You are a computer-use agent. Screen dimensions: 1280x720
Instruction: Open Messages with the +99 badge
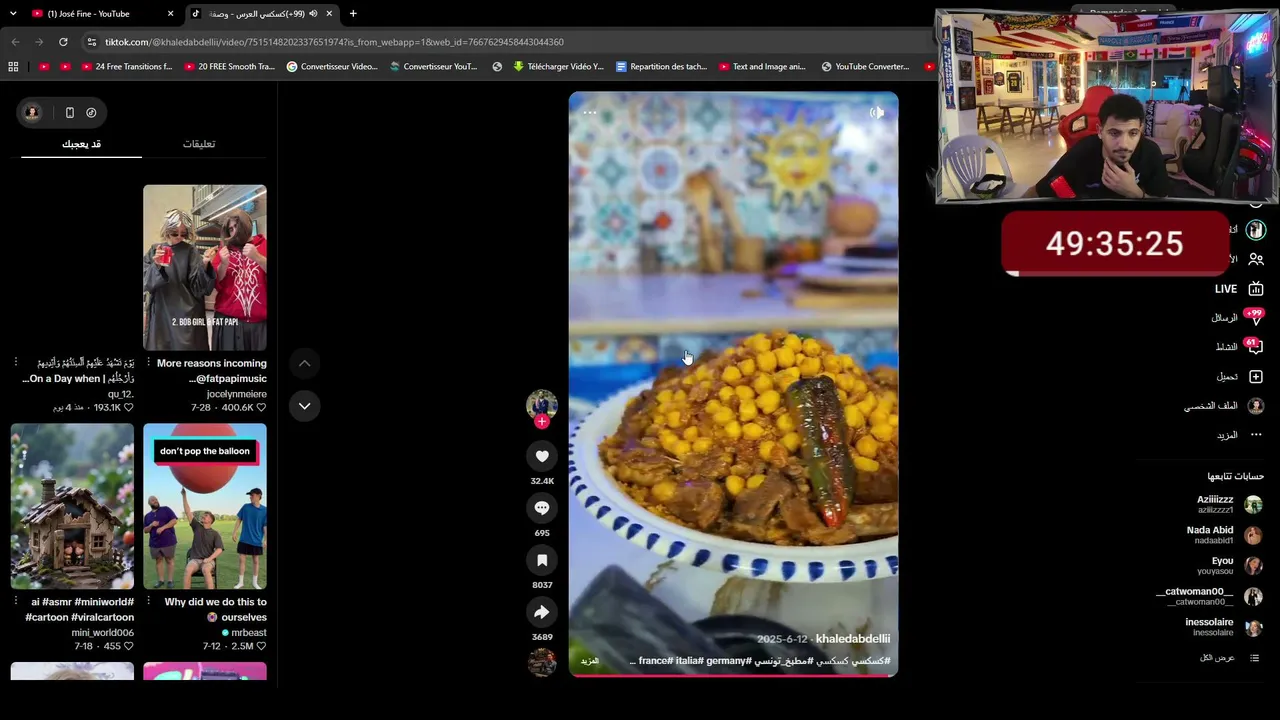(1239, 318)
